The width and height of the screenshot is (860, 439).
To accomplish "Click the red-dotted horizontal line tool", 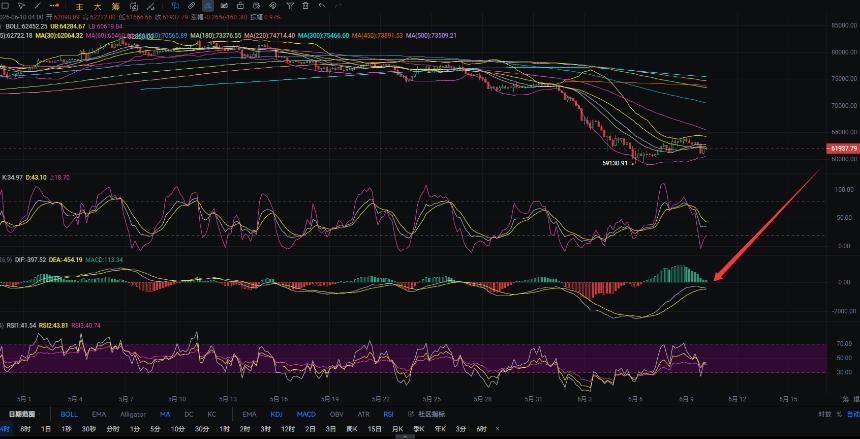I will [54, 6].
